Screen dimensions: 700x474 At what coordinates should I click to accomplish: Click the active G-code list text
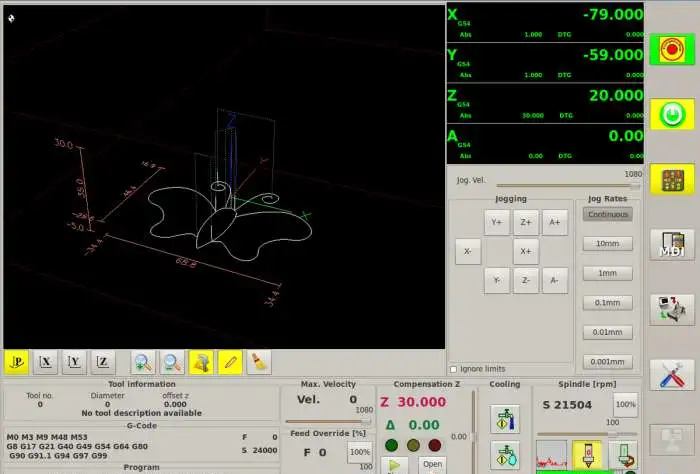pyautogui.click(x=77, y=446)
